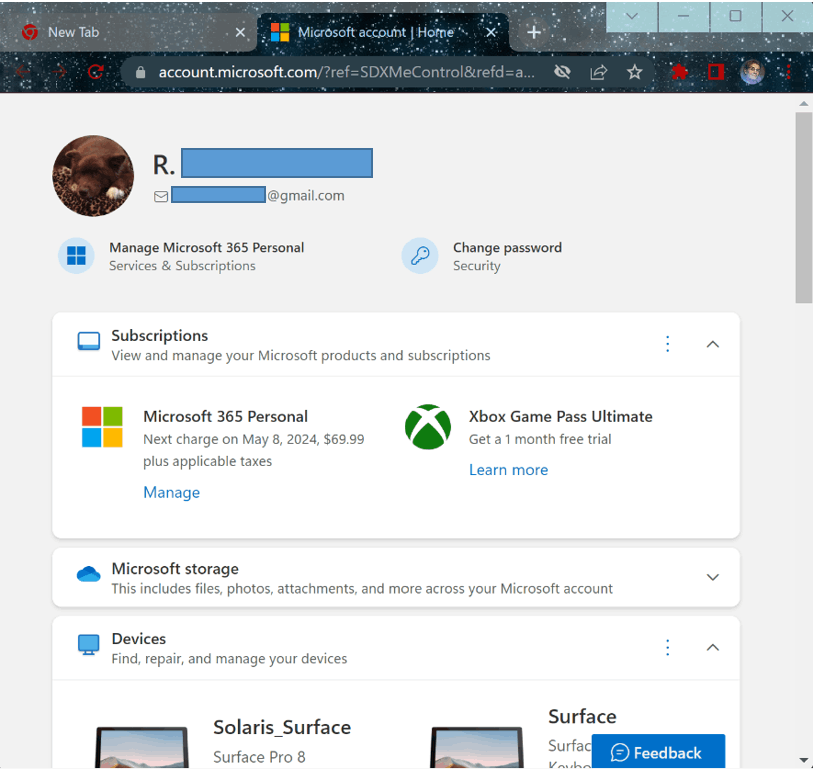Click Learn more for Xbox Game Pass
The width and height of the screenshot is (817, 771).
(508, 470)
